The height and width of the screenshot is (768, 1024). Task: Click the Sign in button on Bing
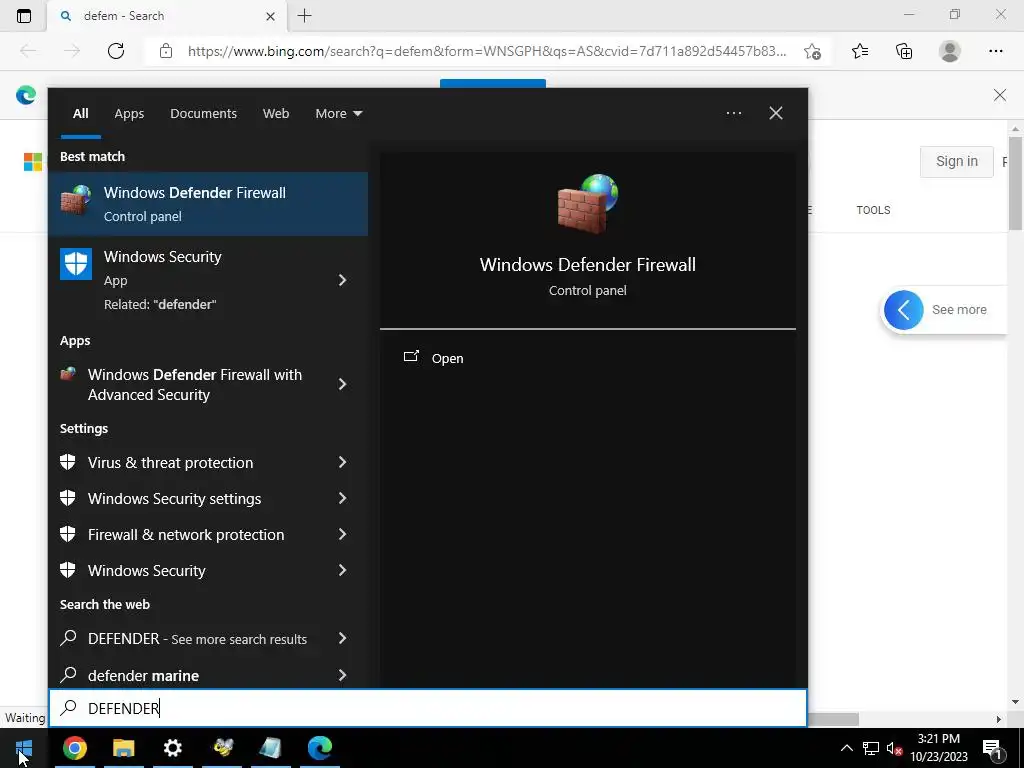956,161
